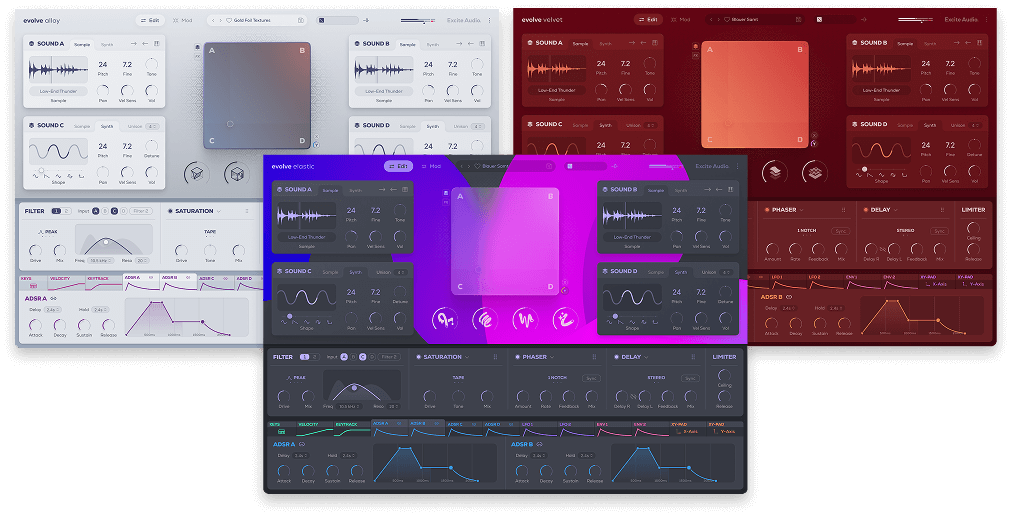The image size is (1012, 516).
Task: Click Sound A right arrow in elastic
Action: click(382, 189)
